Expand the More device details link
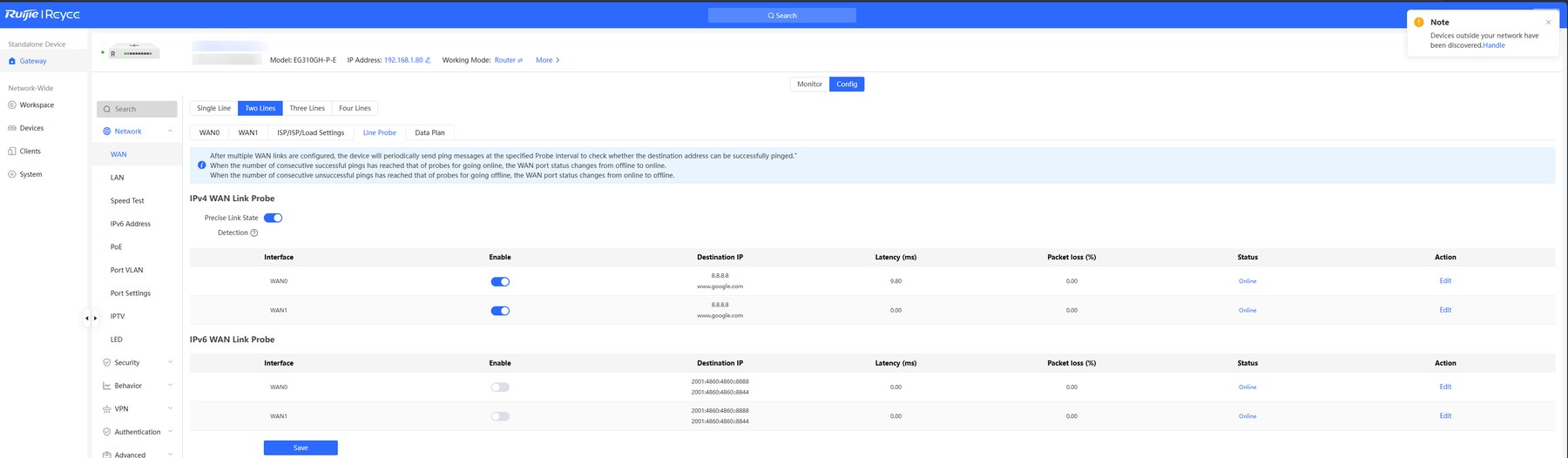Viewport: 1568px width, 458px height. click(547, 60)
